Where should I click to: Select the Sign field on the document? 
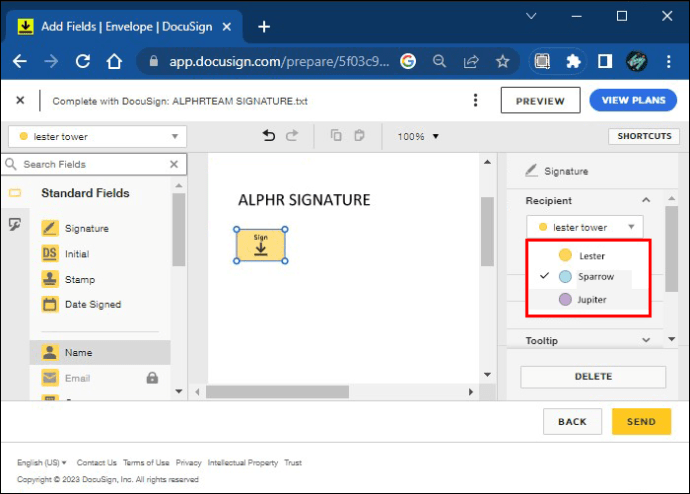(261, 245)
